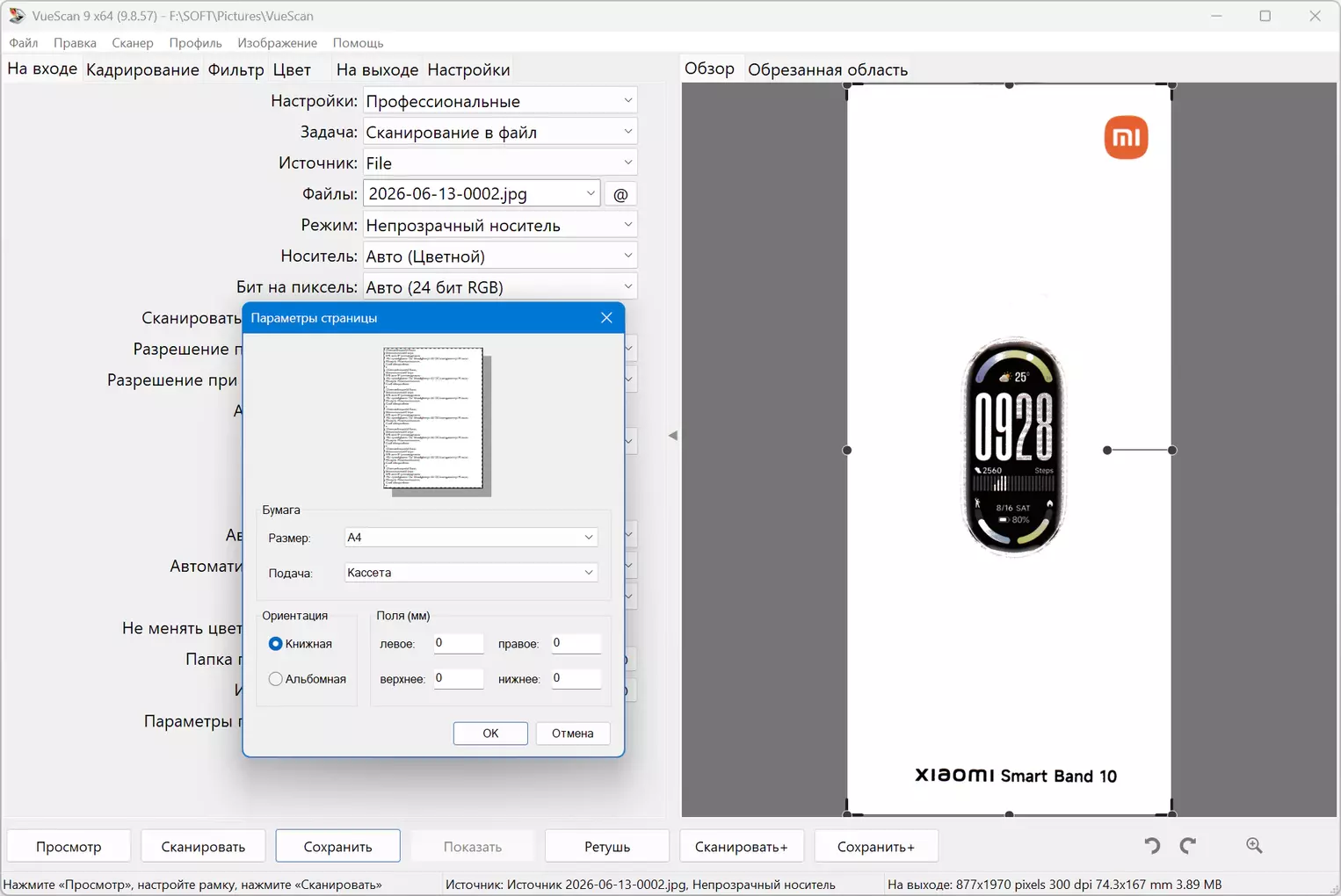Viewport: 1341px width, 896px height.
Task: Click the Сканировать+ button
Action: [742, 846]
